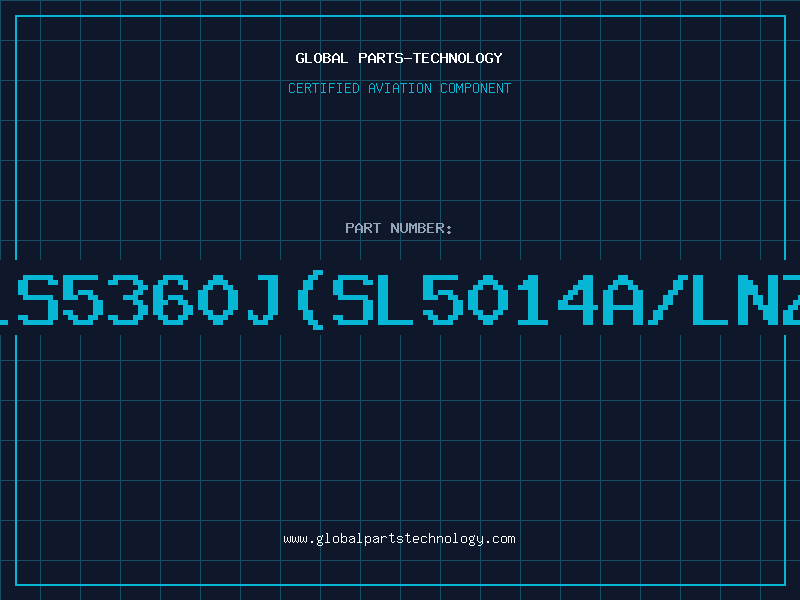
Task: Select the CERTIFIED AVIATION COMPONENT subtitle
Action: 399,88
